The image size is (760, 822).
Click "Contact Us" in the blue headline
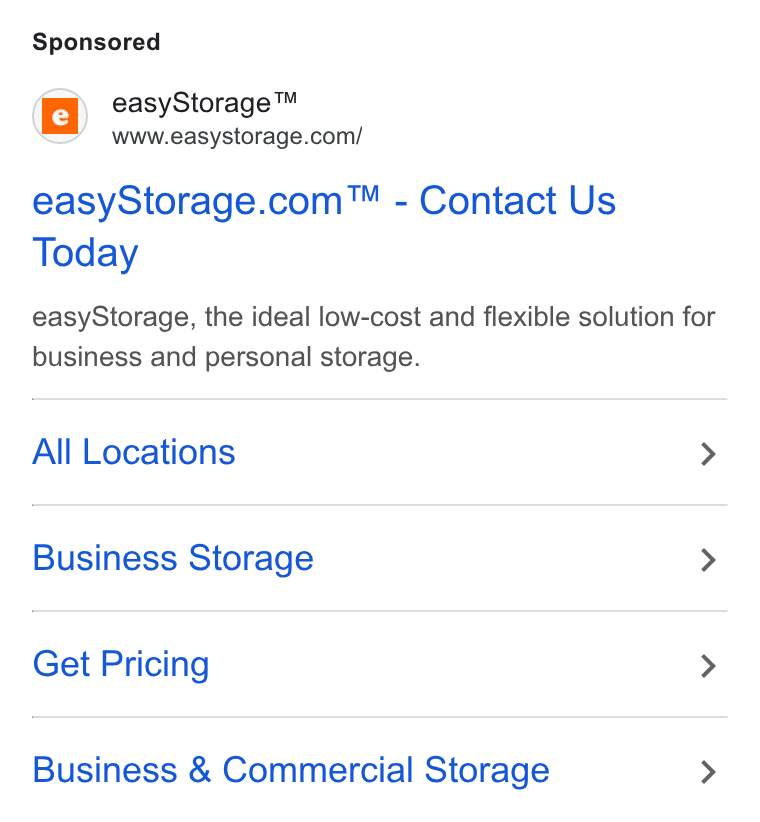518,200
